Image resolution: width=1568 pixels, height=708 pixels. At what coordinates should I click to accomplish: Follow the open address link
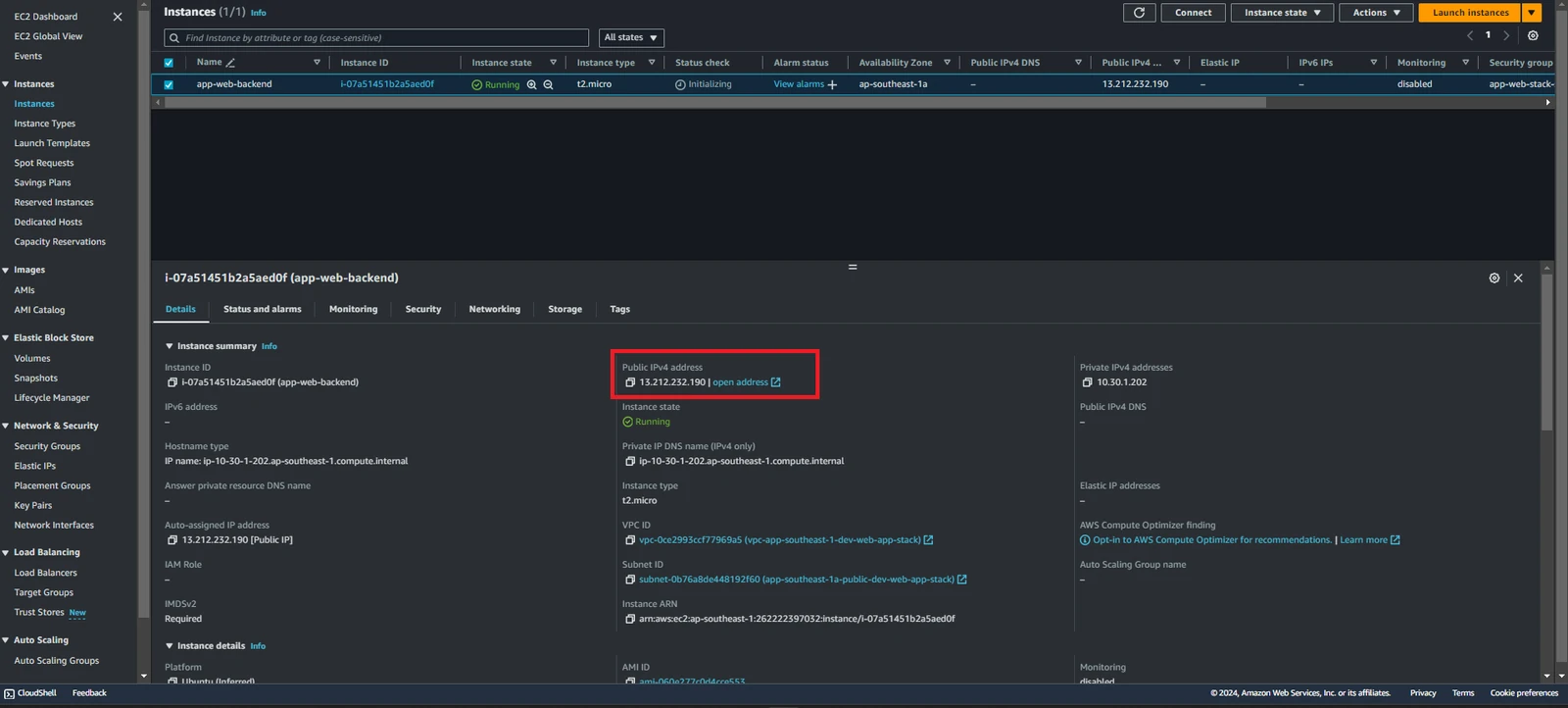[747, 382]
